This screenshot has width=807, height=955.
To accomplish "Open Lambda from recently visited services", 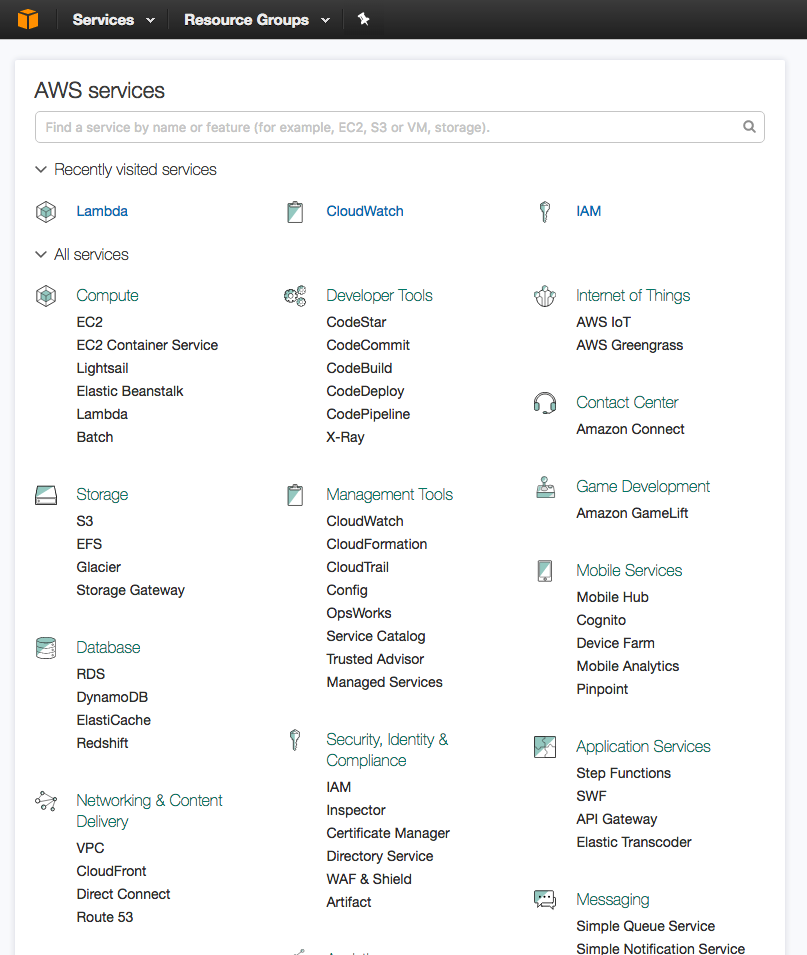I will pyautogui.click(x=102, y=211).
